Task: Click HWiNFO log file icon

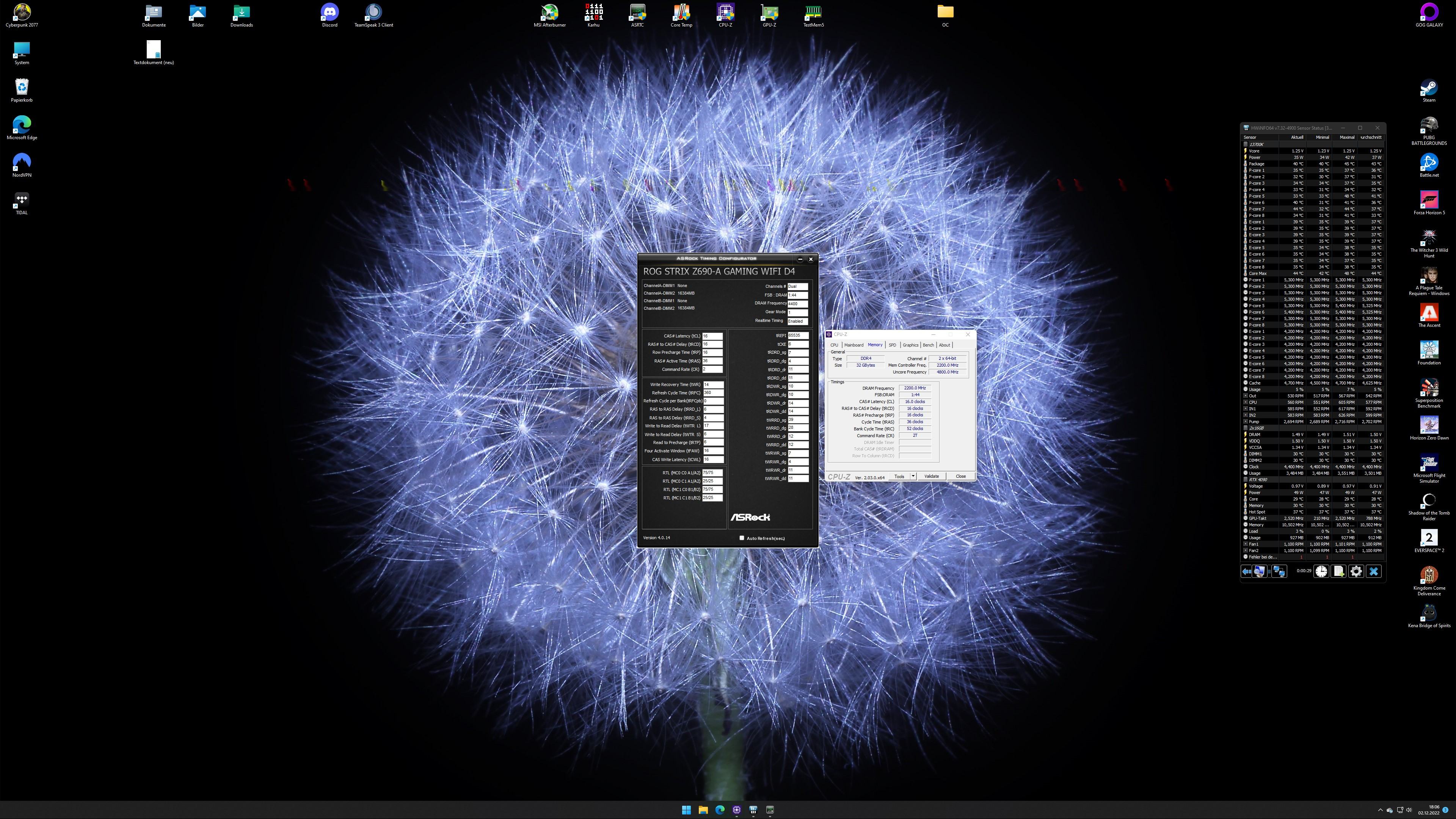Action: [x=1338, y=571]
